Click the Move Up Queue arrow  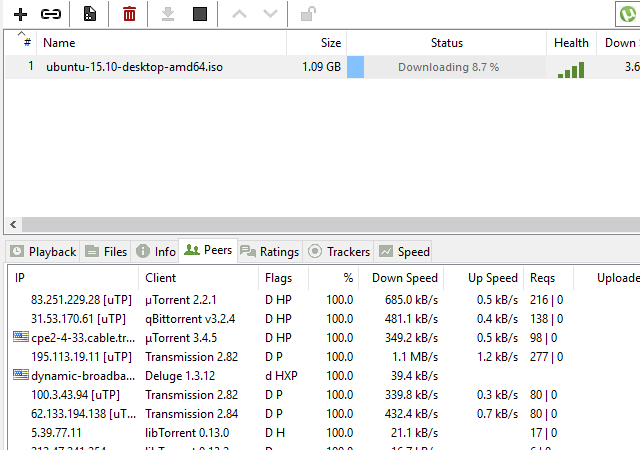click(x=240, y=14)
